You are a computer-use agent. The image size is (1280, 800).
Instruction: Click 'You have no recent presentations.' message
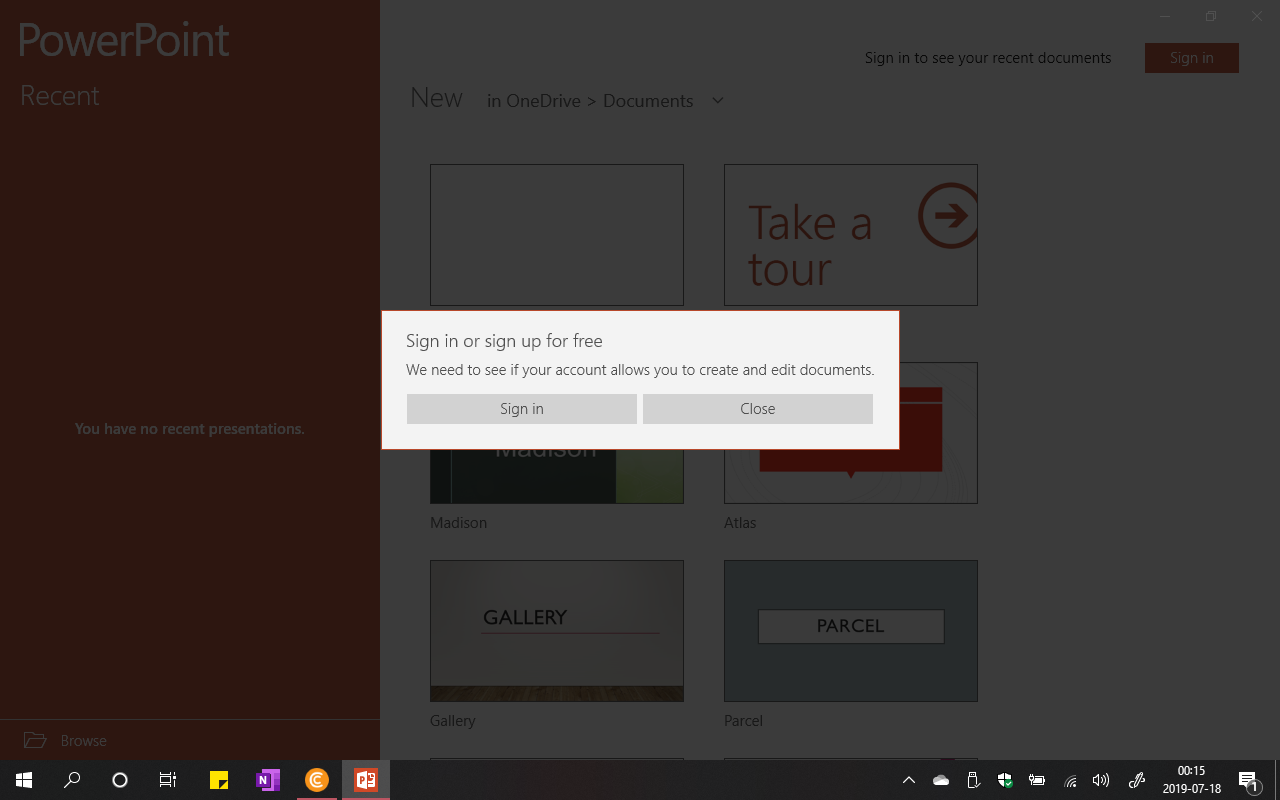(190, 429)
